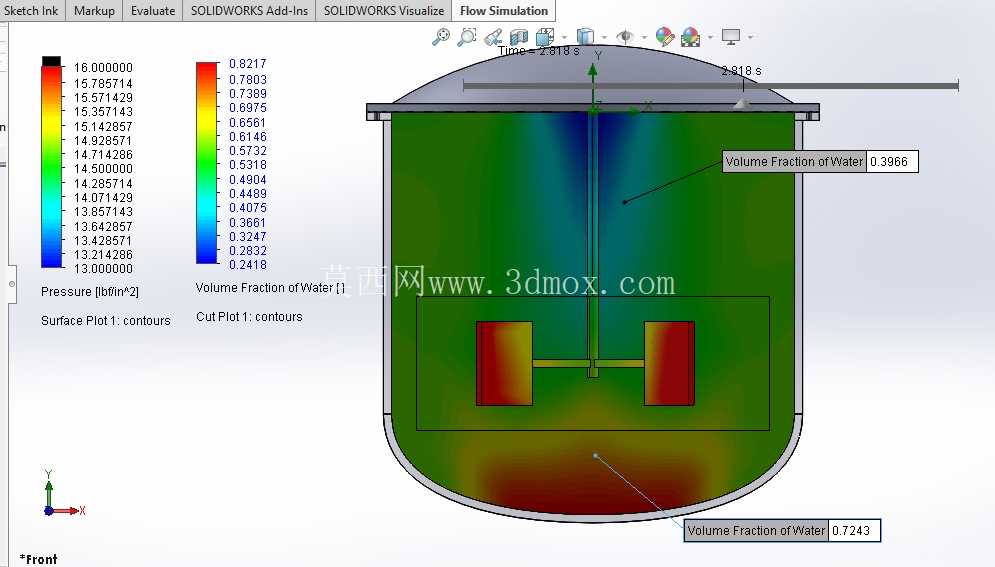This screenshot has width=995, height=567.
Task: Click the 'Surface Plot 1: contours' label
Action: point(105,320)
